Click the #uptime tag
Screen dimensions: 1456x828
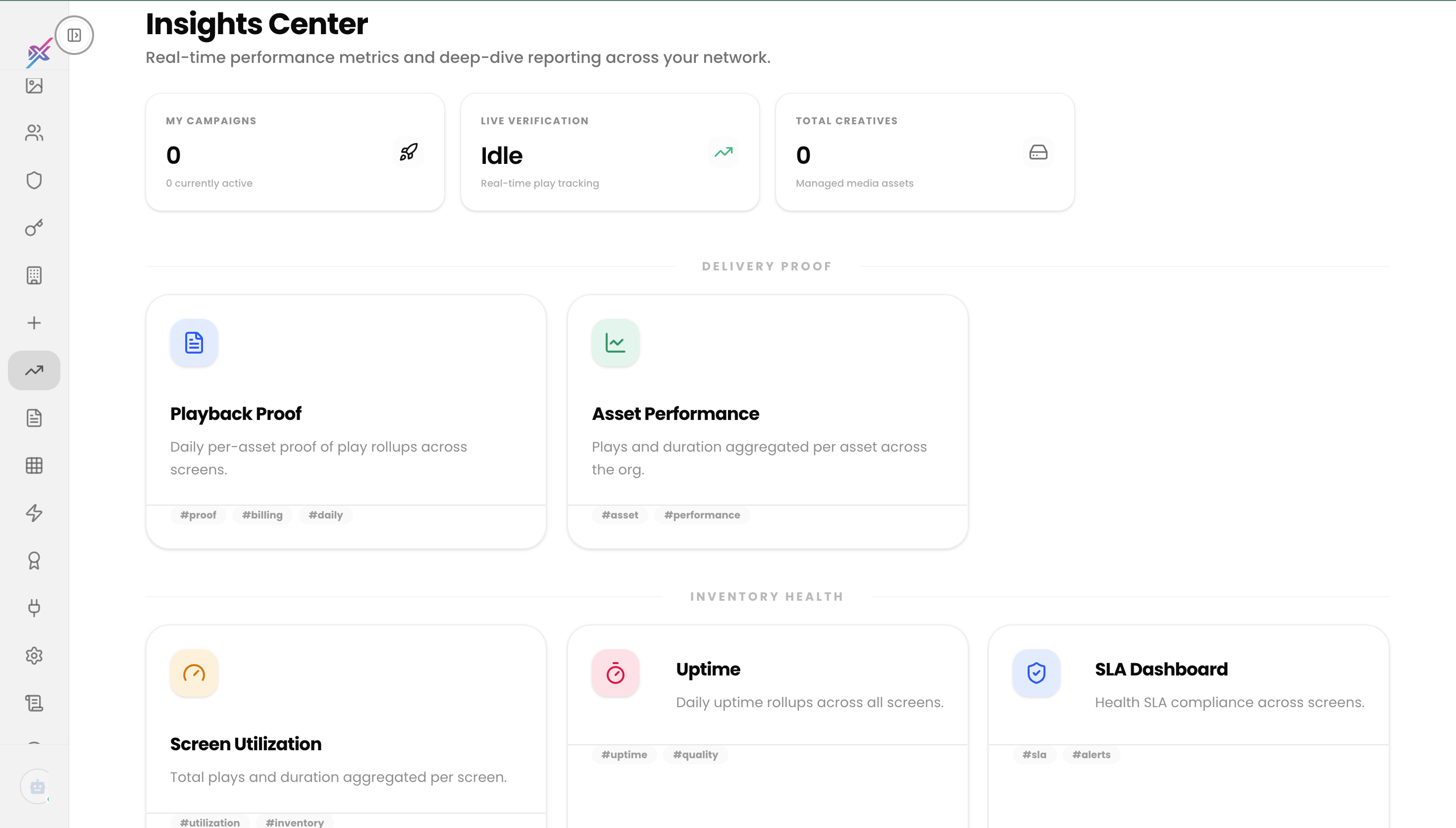(624, 755)
